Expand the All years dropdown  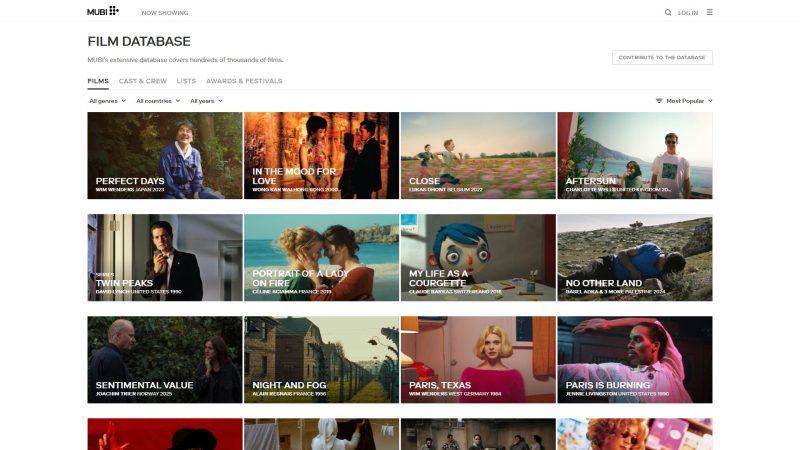pos(206,101)
